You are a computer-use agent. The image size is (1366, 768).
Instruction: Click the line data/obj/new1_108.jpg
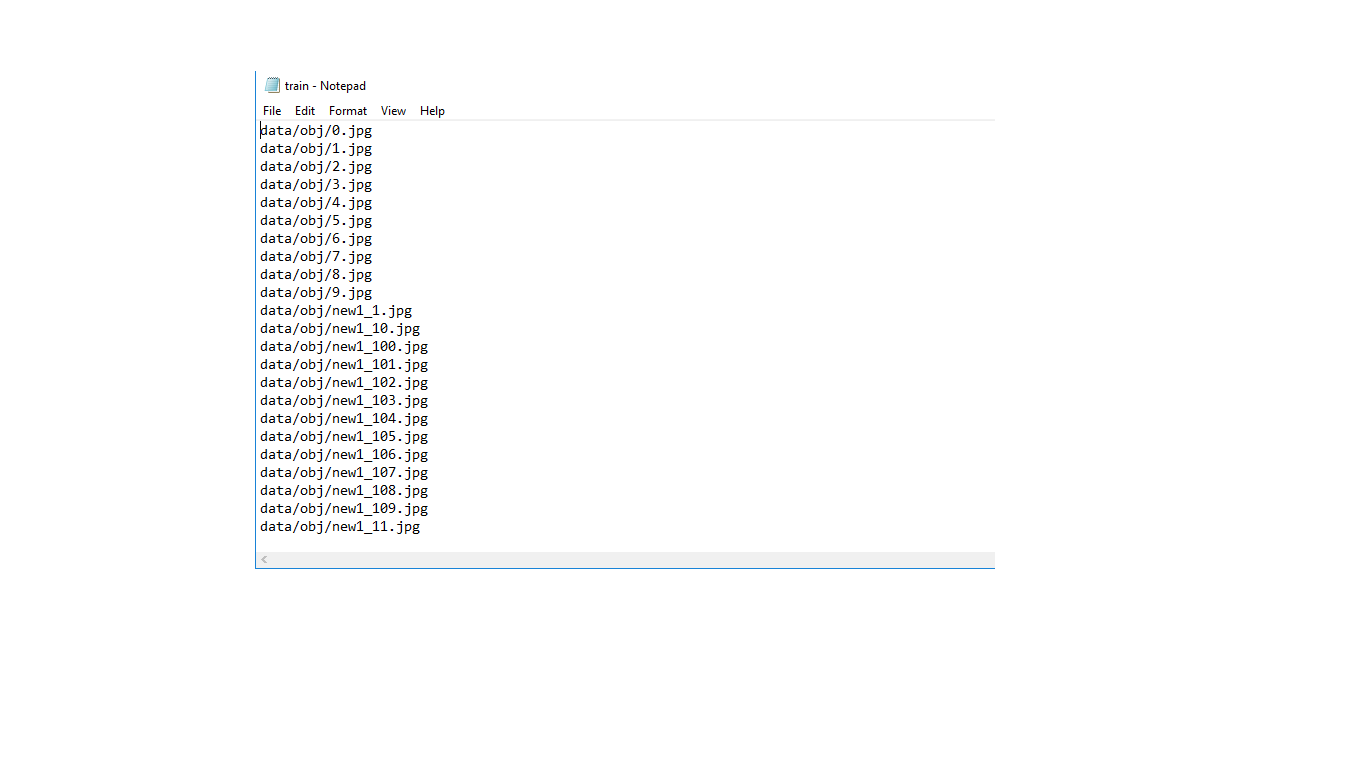(x=344, y=491)
